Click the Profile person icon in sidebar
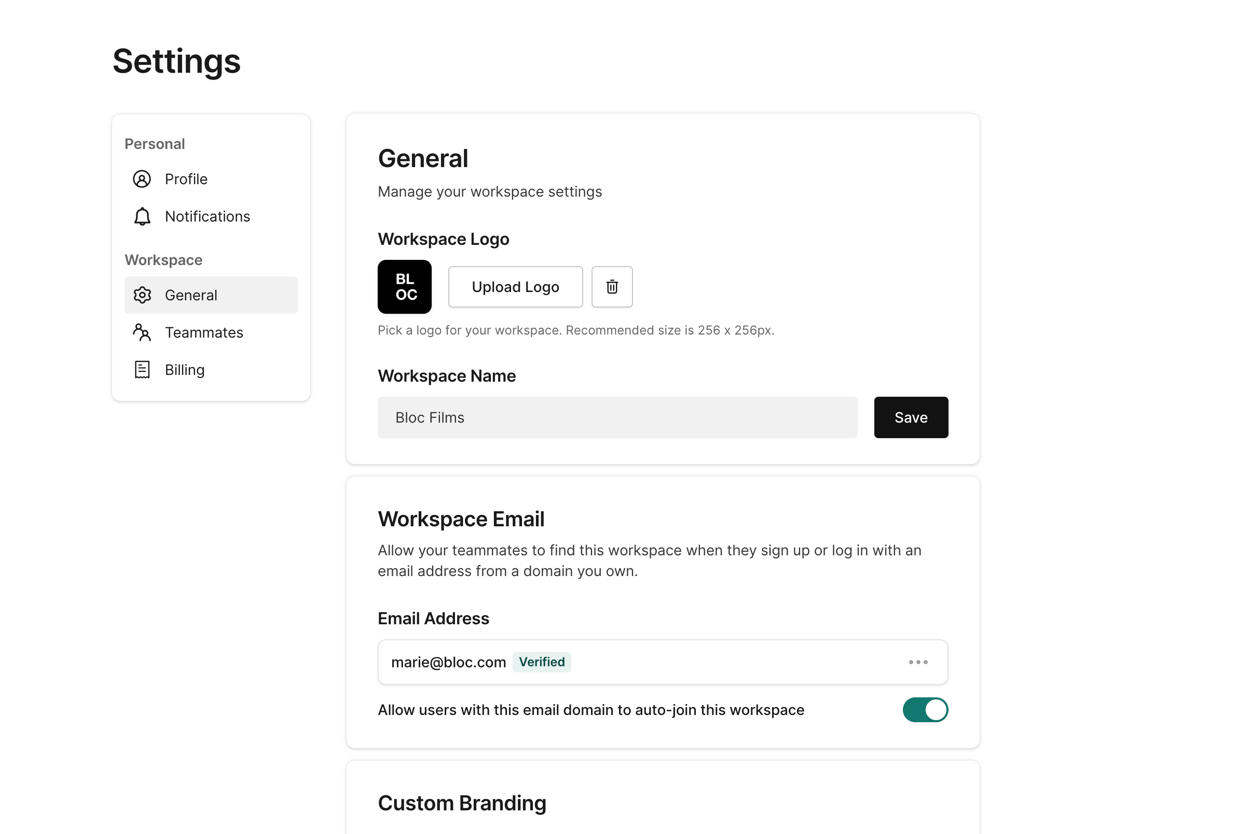Viewport: 1233px width, 834px height. click(142, 179)
